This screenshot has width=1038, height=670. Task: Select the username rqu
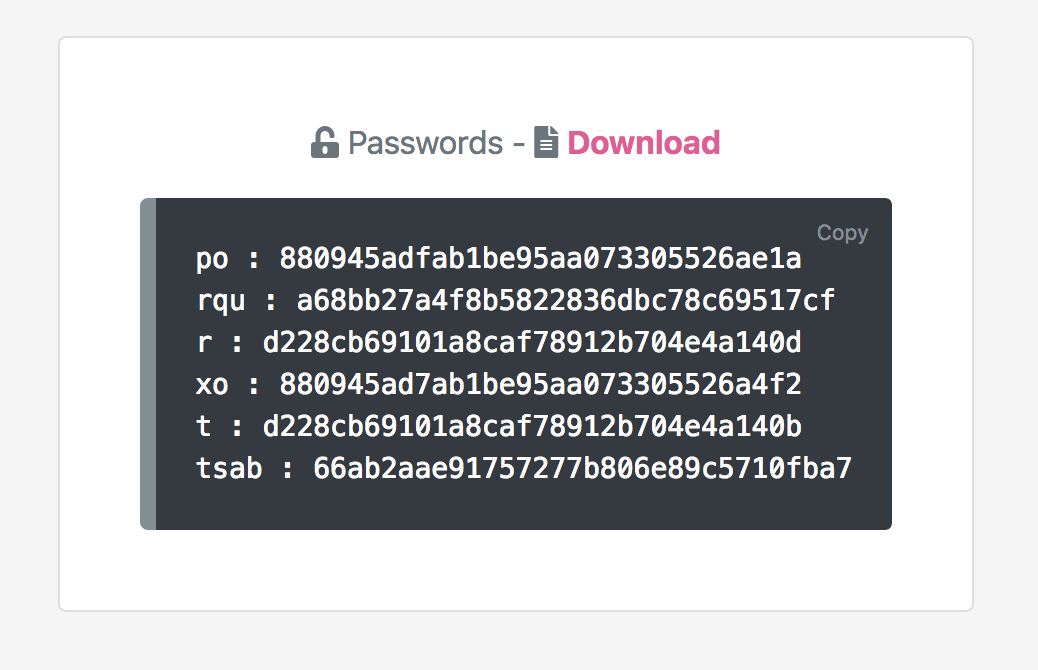[x=220, y=301]
